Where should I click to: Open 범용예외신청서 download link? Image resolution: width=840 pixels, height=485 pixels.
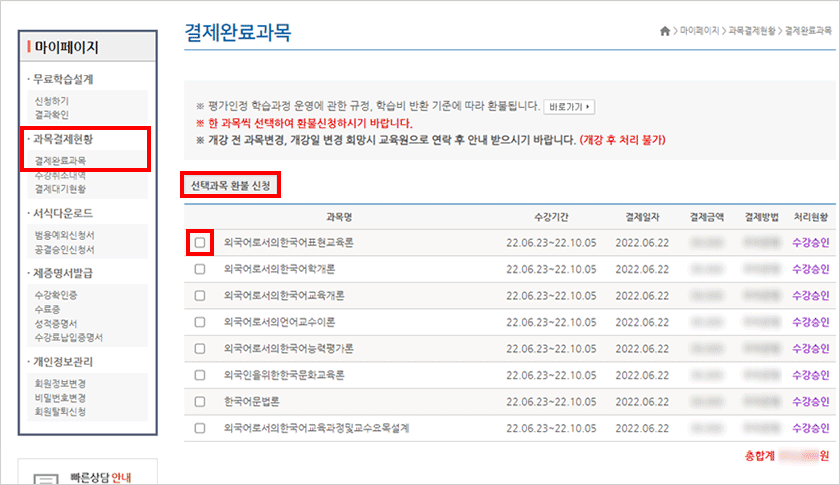(64, 234)
